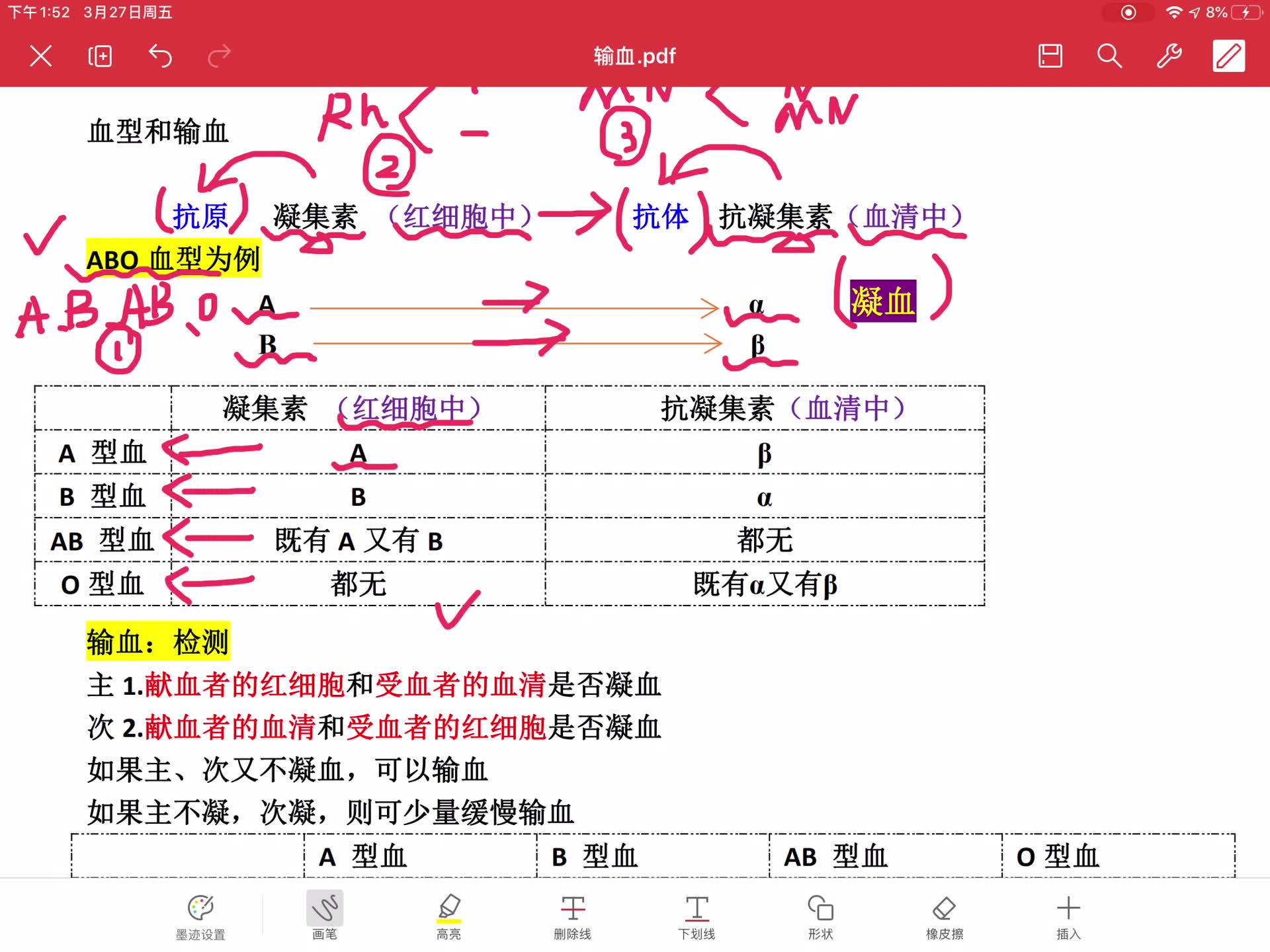Tap highlighted text 输血：检测

coord(157,641)
